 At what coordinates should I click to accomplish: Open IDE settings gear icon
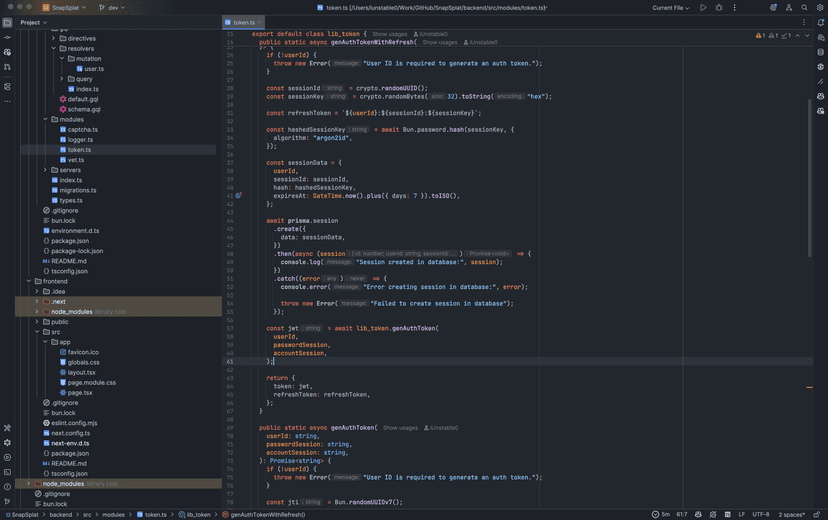coord(818,7)
